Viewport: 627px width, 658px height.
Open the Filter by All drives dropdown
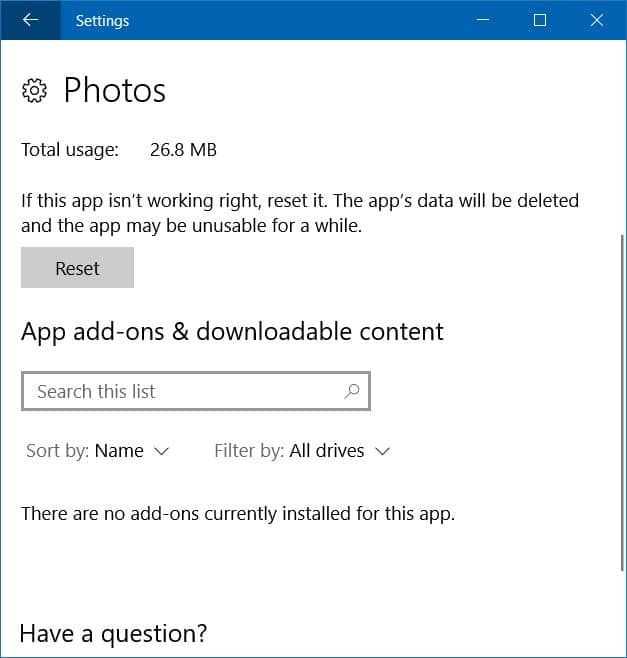coord(302,451)
